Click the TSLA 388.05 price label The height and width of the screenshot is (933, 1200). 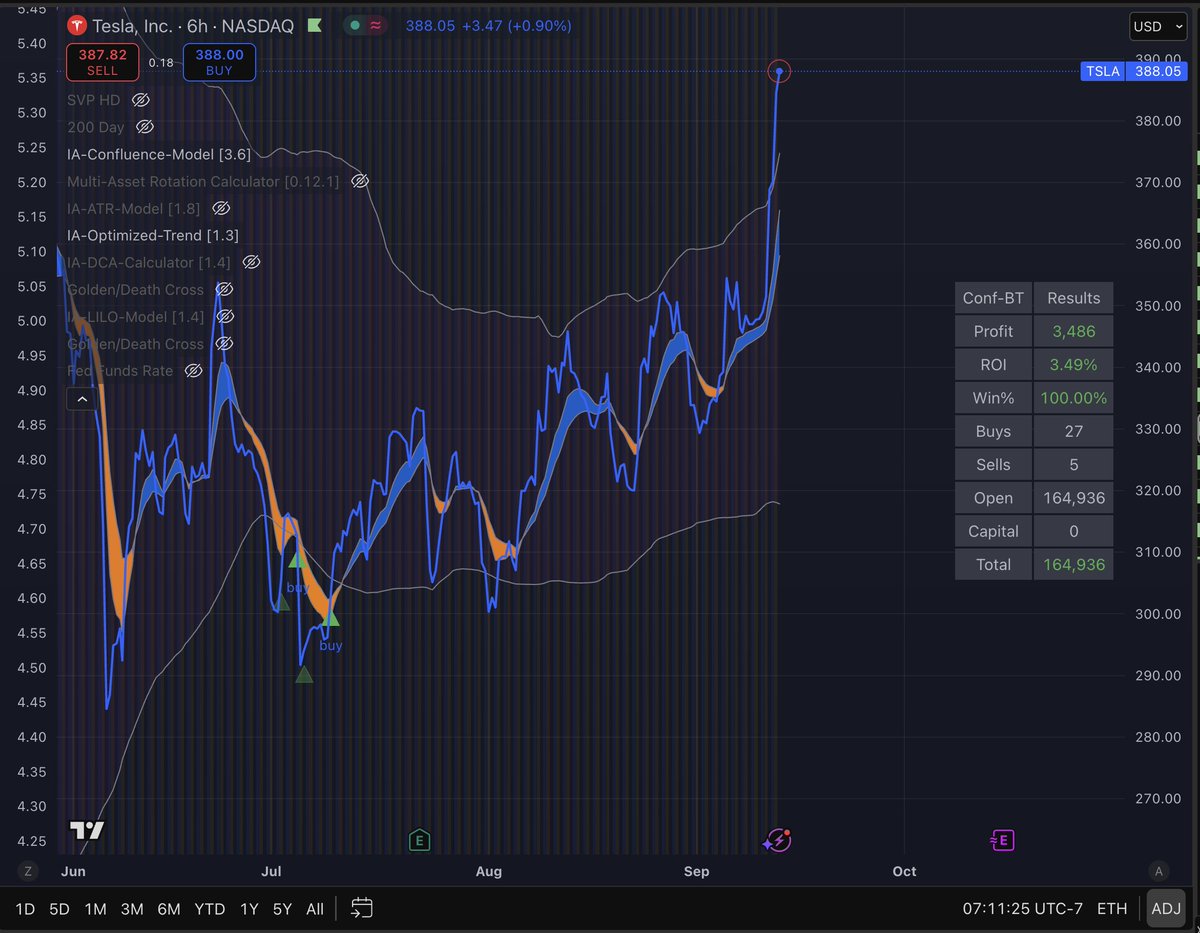pyautogui.click(x=1133, y=71)
